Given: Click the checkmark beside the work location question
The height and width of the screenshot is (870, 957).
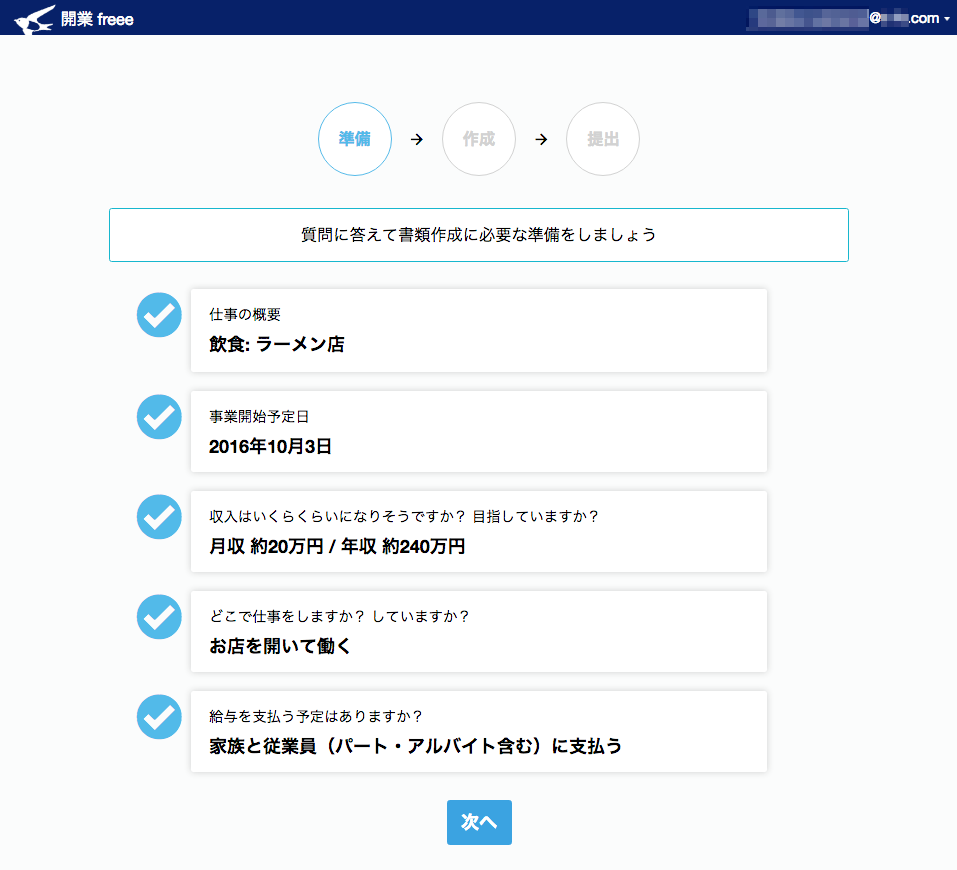Looking at the screenshot, I should pyautogui.click(x=158, y=616).
